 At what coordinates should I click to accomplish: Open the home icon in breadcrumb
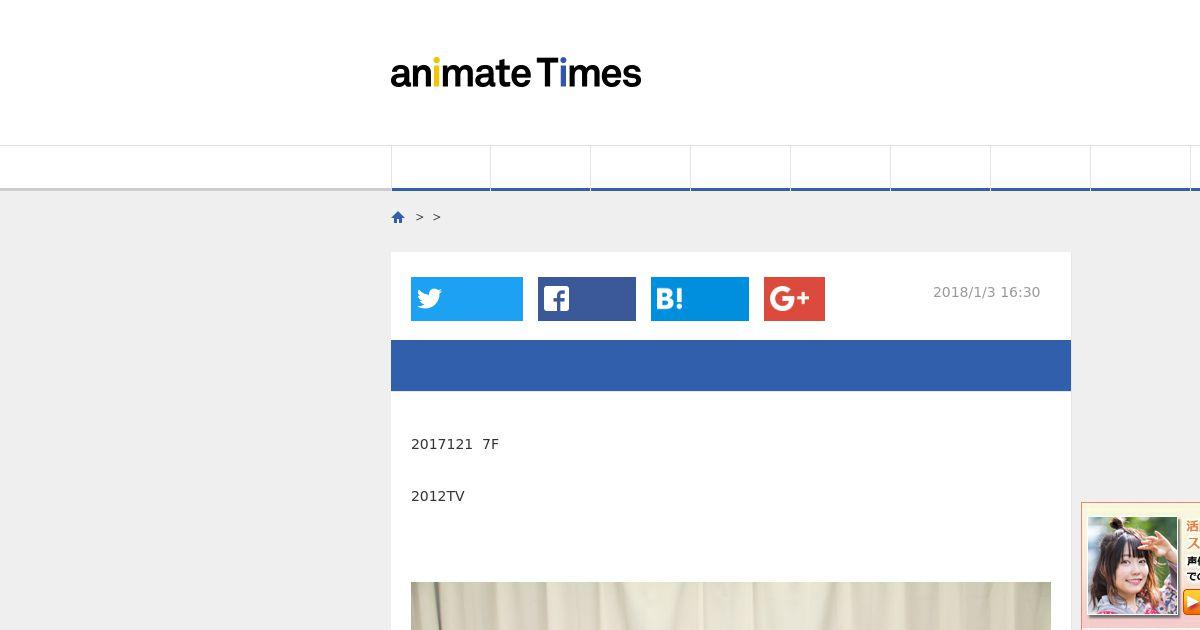pos(398,217)
